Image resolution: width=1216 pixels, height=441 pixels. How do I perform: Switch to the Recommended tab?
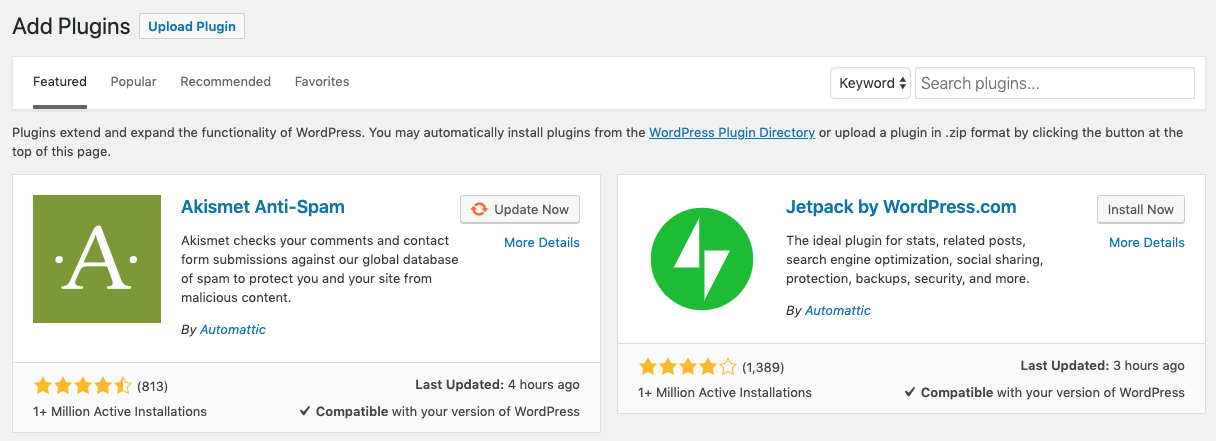[x=225, y=82]
